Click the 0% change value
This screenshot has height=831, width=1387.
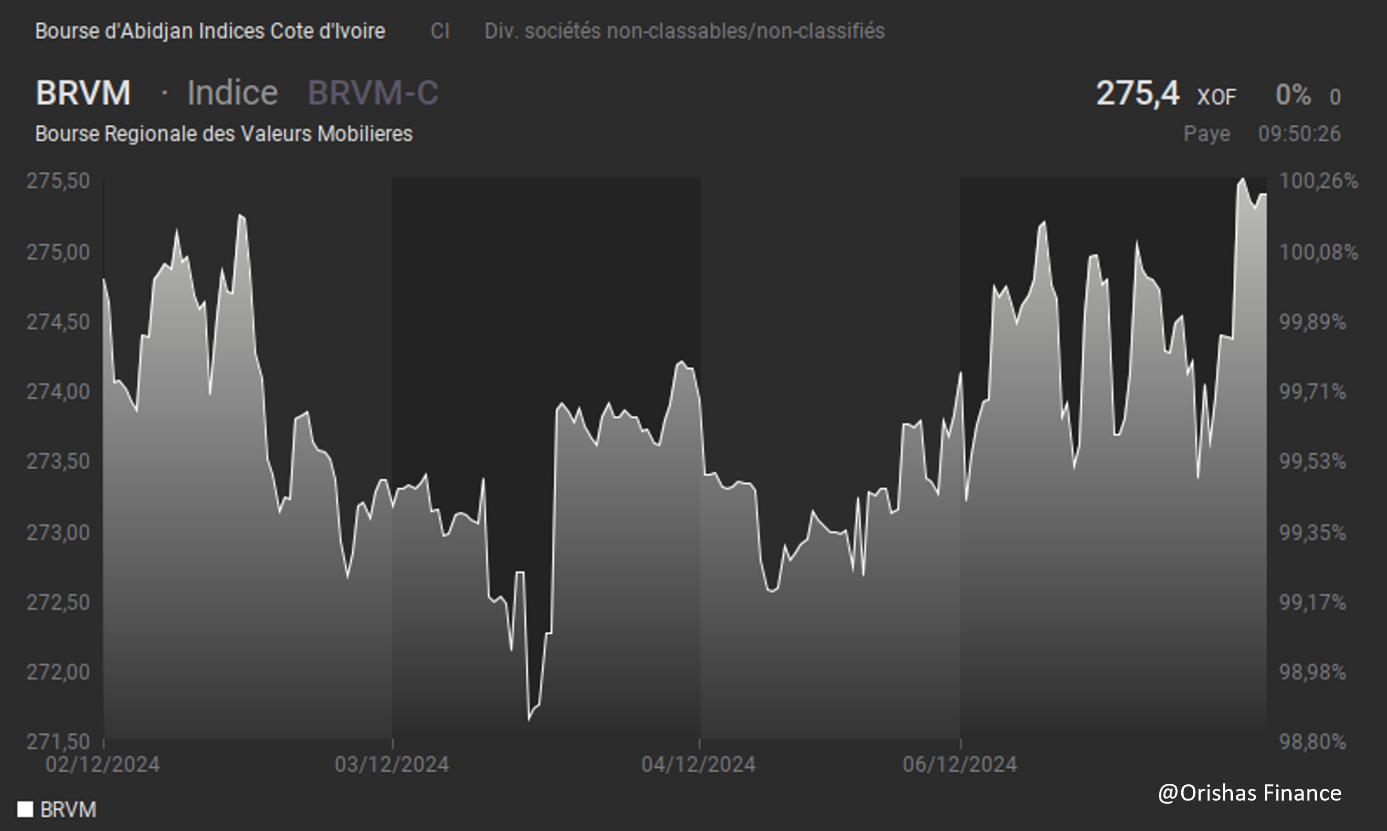1293,95
